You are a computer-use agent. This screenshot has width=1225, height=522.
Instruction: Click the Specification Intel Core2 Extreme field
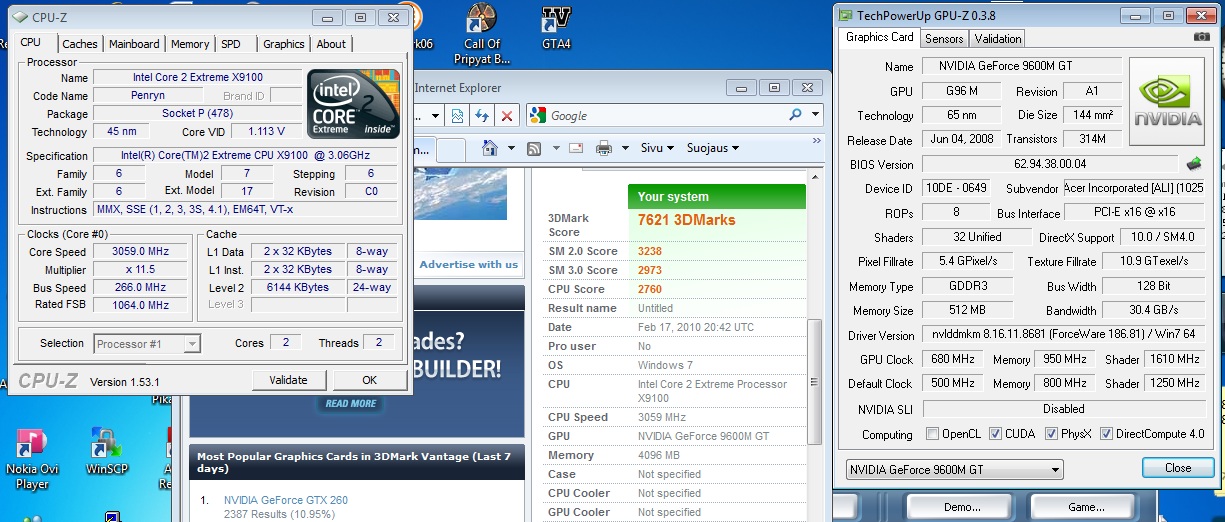(x=246, y=156)
